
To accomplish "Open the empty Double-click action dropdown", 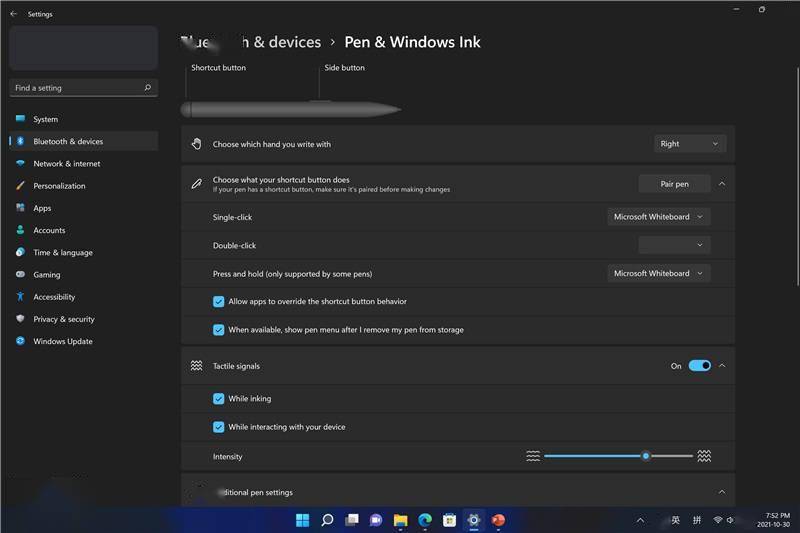I will point(674,245).
